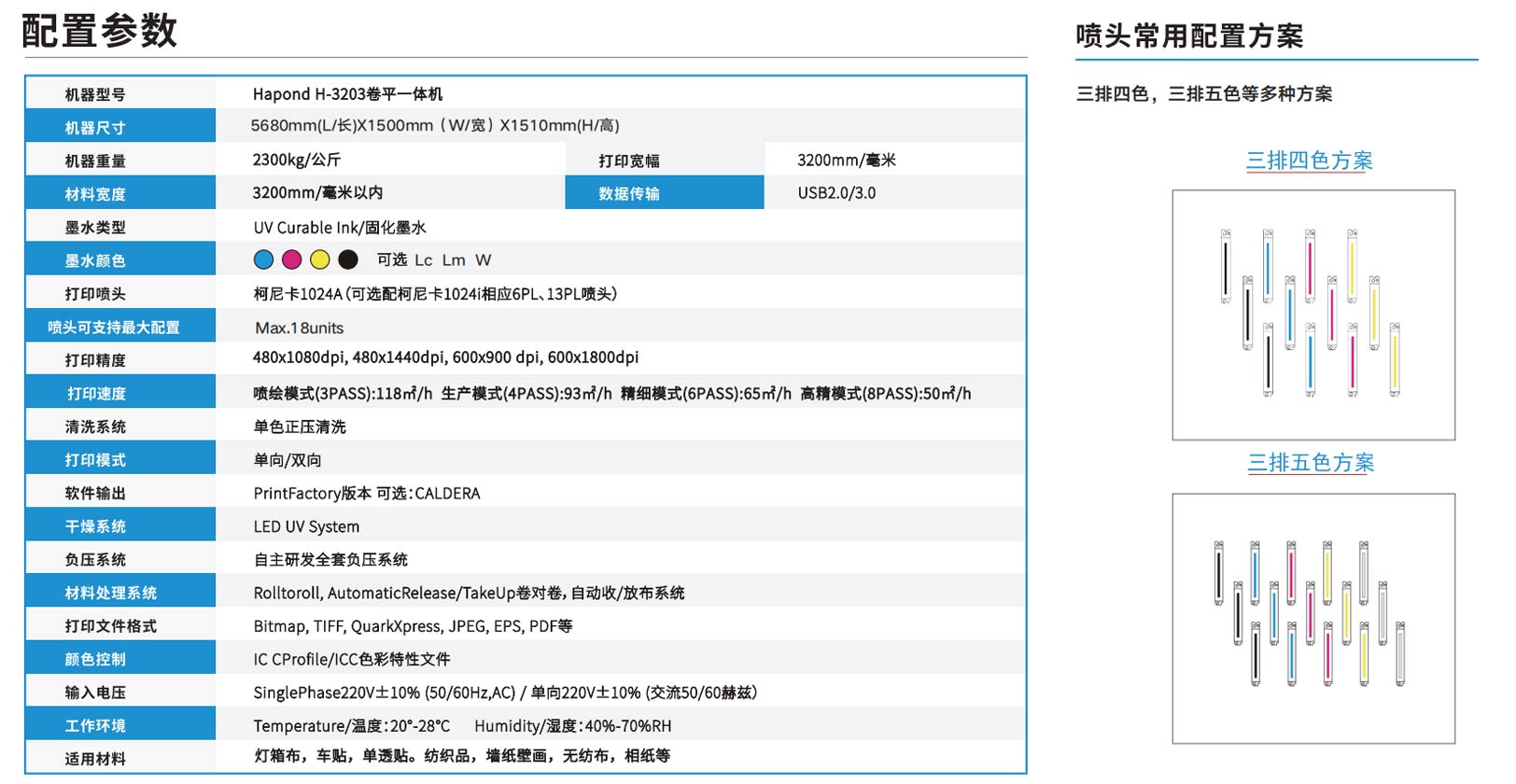Click the three-row four-color printhead diagram
Image resolution: width=1516 pixels, height=784 pixels.
pyautogui.click(x=1312, y=315)
